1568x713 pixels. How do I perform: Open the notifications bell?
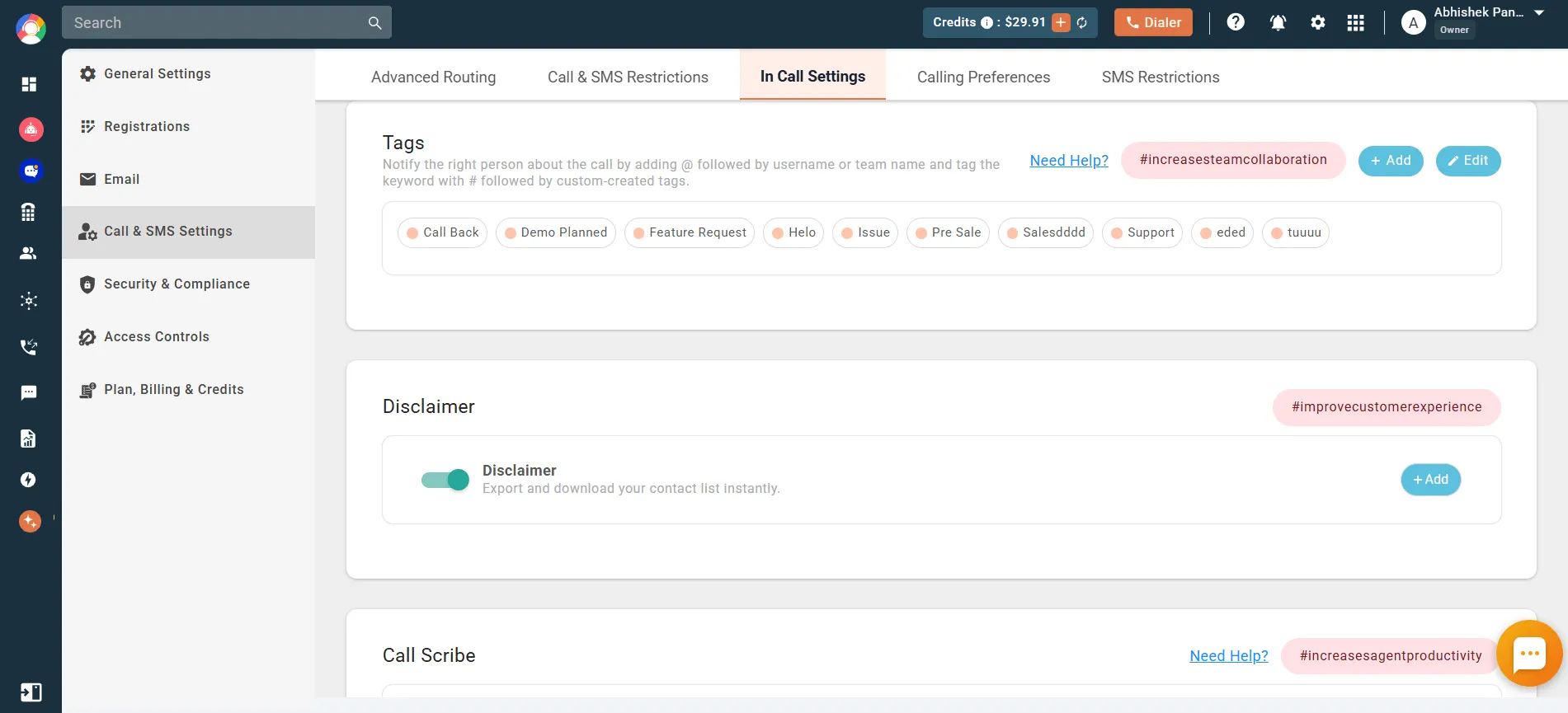point(1278,22)
